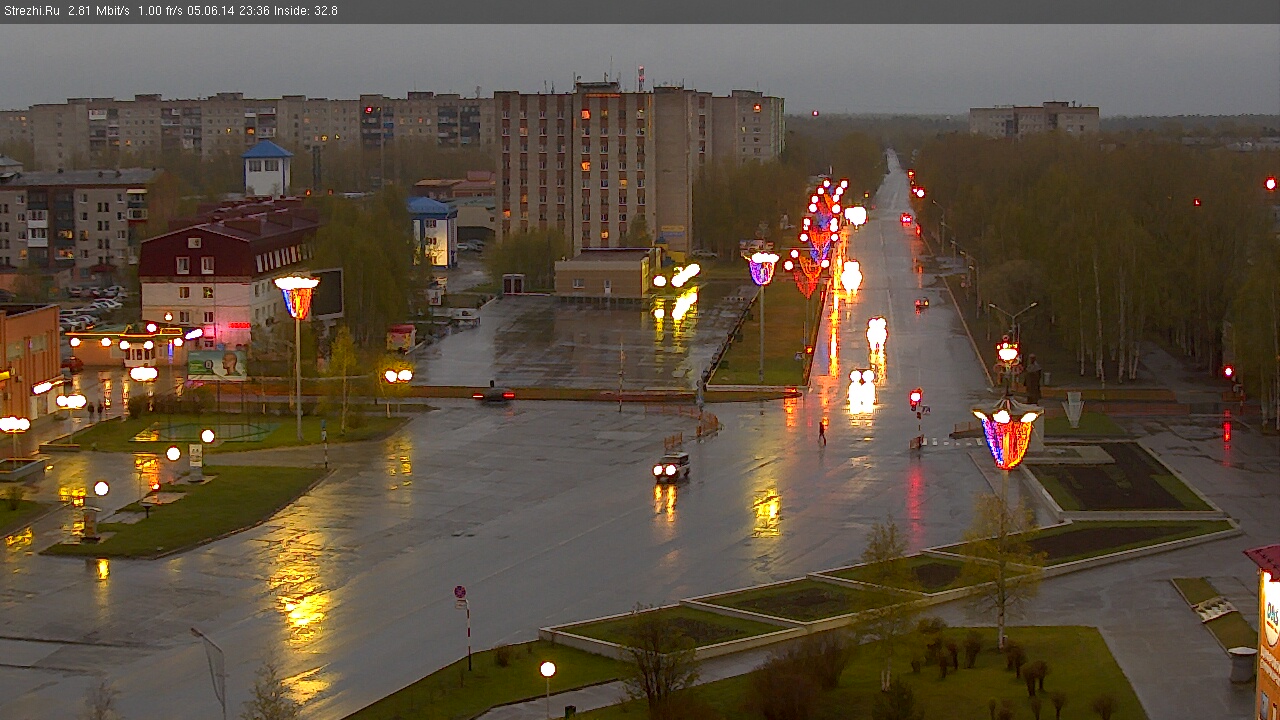Image resolution: width=1280 pixels, height=720 pixels.
Task: Select the "05.06.14" date stamp
Action: point(213,11)
